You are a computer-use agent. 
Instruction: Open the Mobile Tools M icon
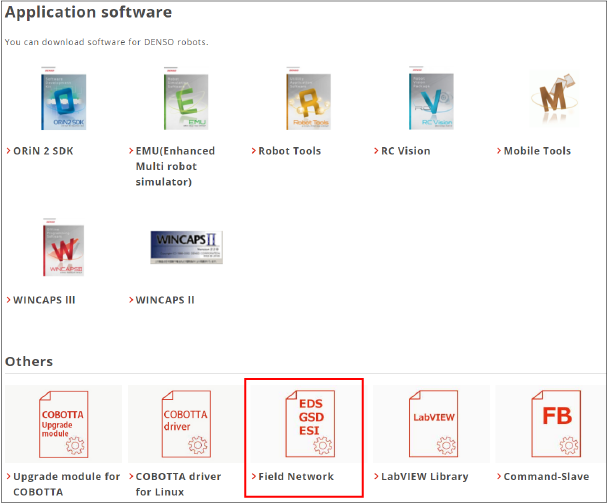553,101
